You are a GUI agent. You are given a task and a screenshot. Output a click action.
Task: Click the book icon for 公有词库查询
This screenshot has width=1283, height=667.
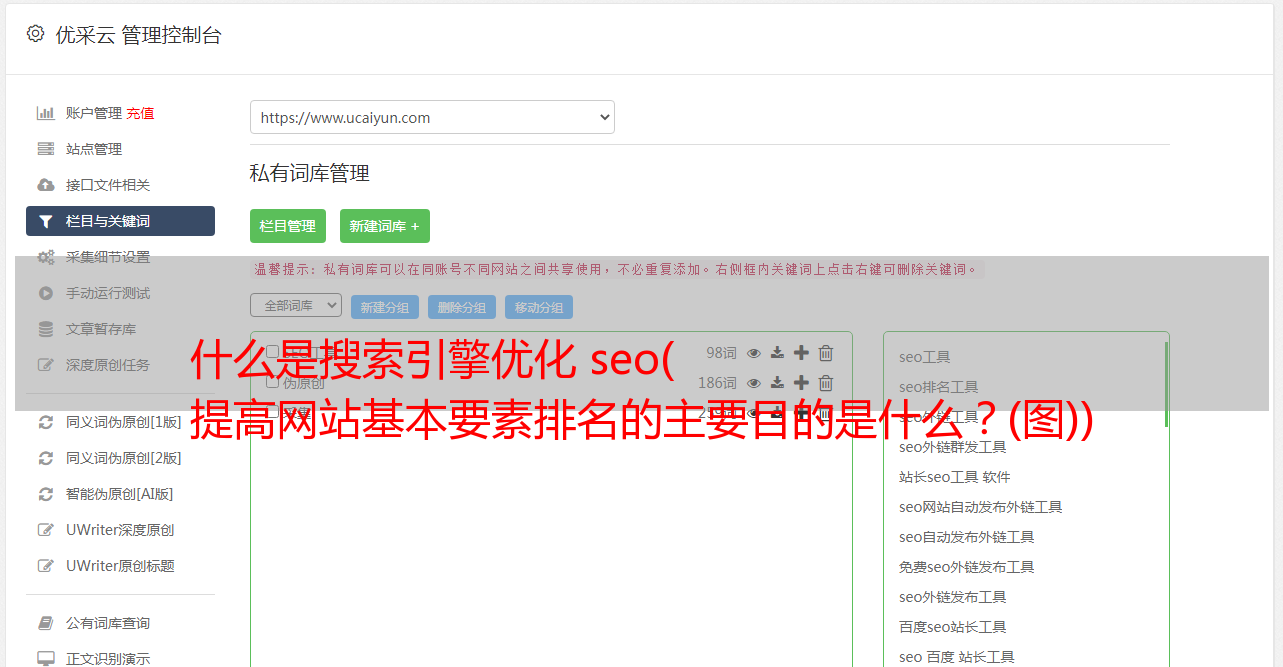[46, 623]
